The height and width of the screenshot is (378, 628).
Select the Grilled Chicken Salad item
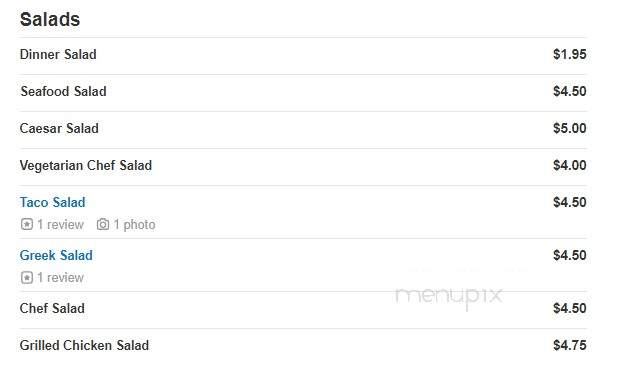tap(84, 345)
